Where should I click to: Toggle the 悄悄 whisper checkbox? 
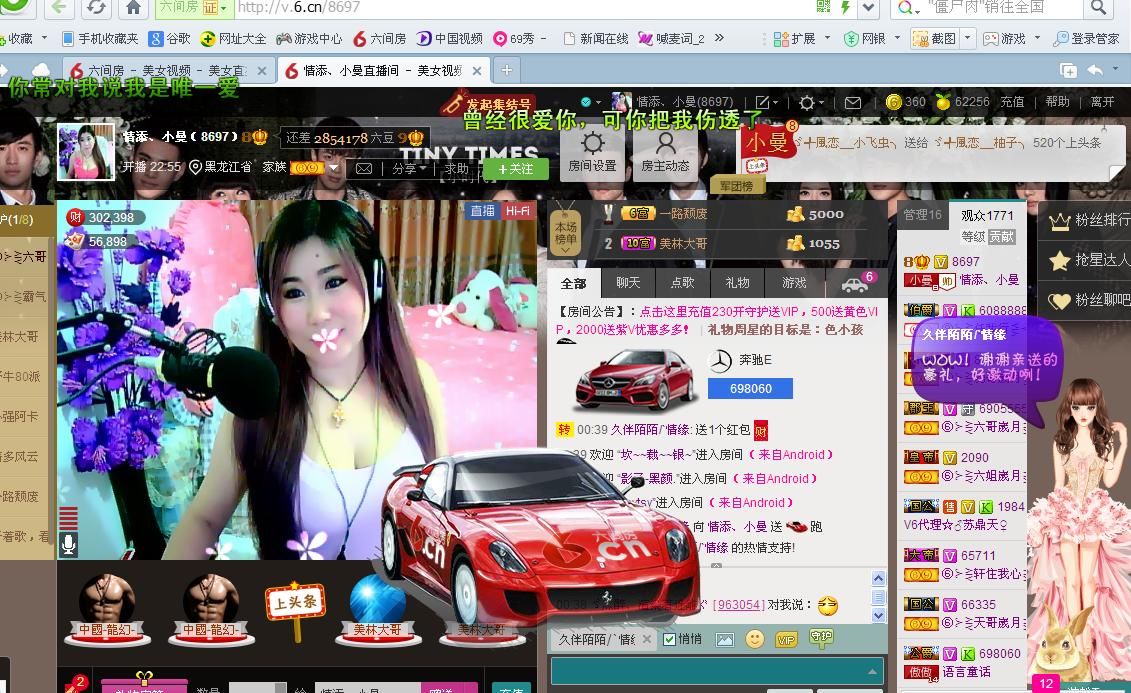pos(671,639)
